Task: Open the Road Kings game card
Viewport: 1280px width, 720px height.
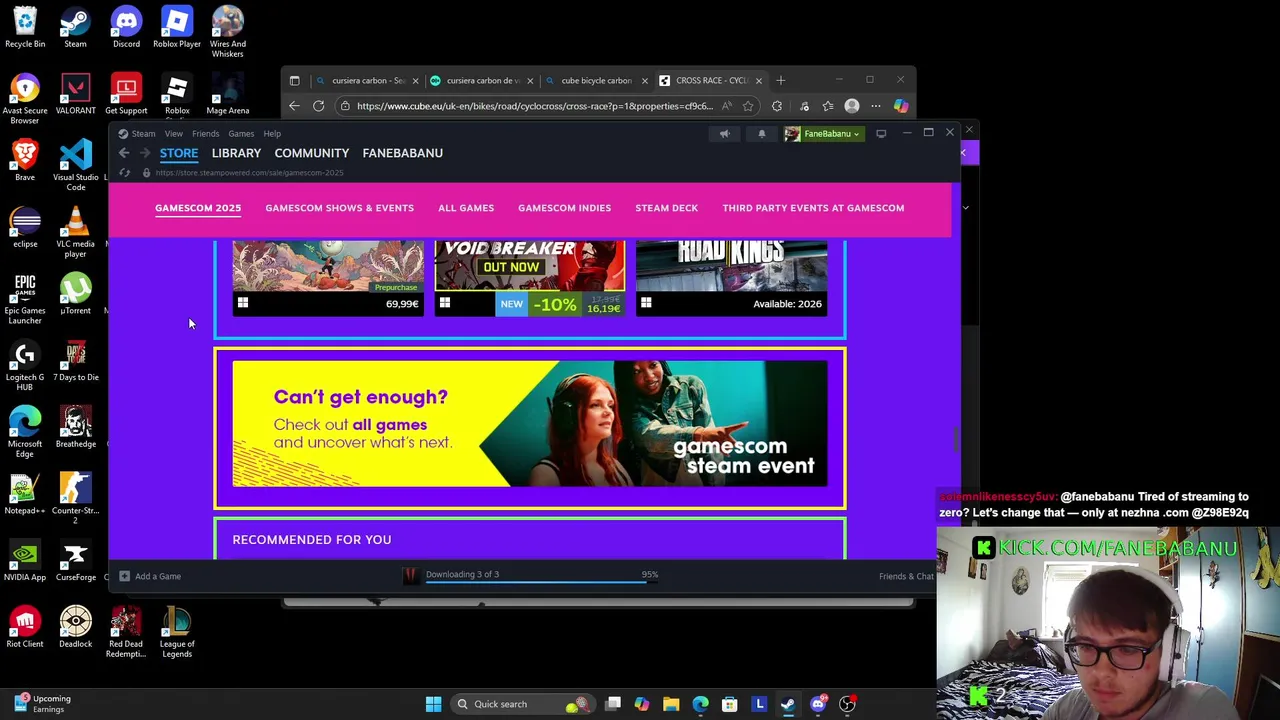Action: (731, 278)
